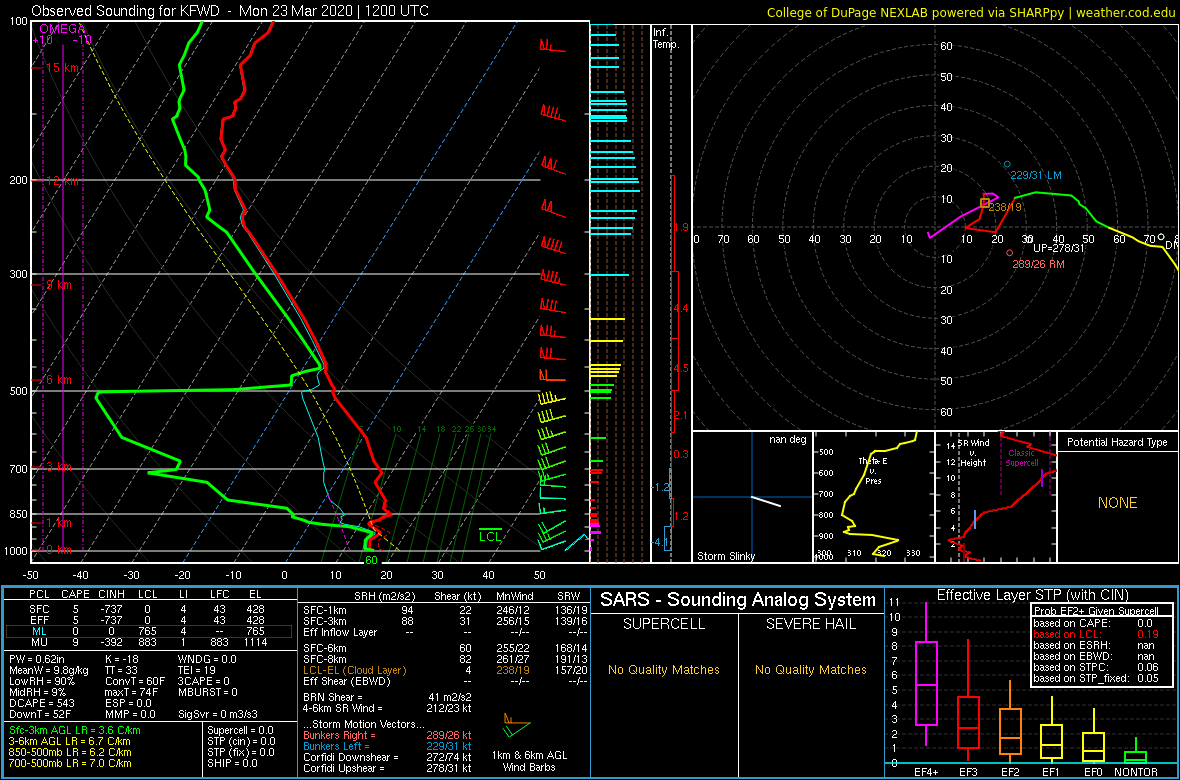Screen dimensions: 1180x780
Task: Click the orange 238/19 mean wind square on hodograph
Action: tap(984, 203)
